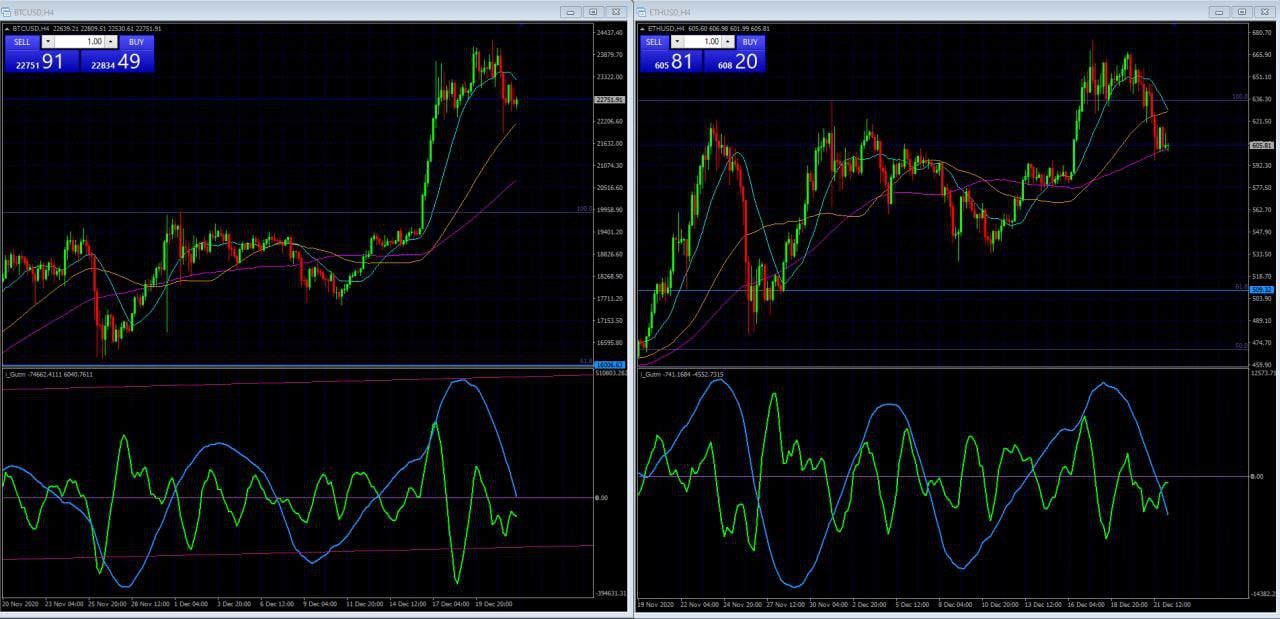1280x619 pixels.
Task: Click BUY on the BTCUSD chart
Action: [136, 42]
